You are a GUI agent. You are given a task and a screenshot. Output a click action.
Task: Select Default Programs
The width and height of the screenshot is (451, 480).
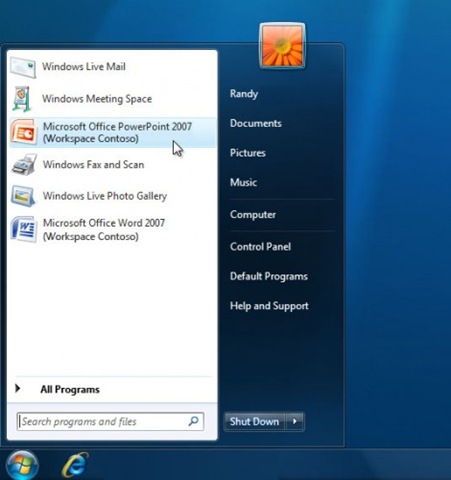(x=269, y=276)
